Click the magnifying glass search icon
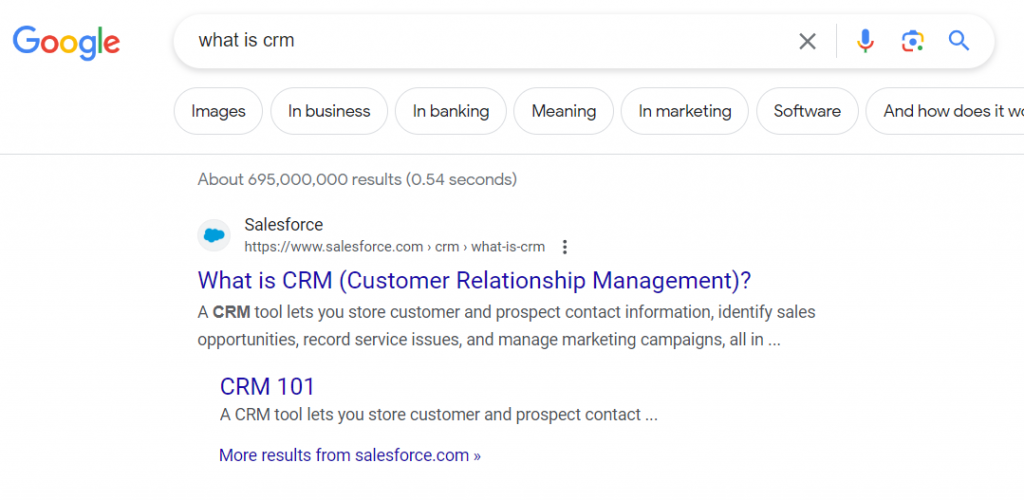Screen dimensions: 1024x500 point(959,41)
